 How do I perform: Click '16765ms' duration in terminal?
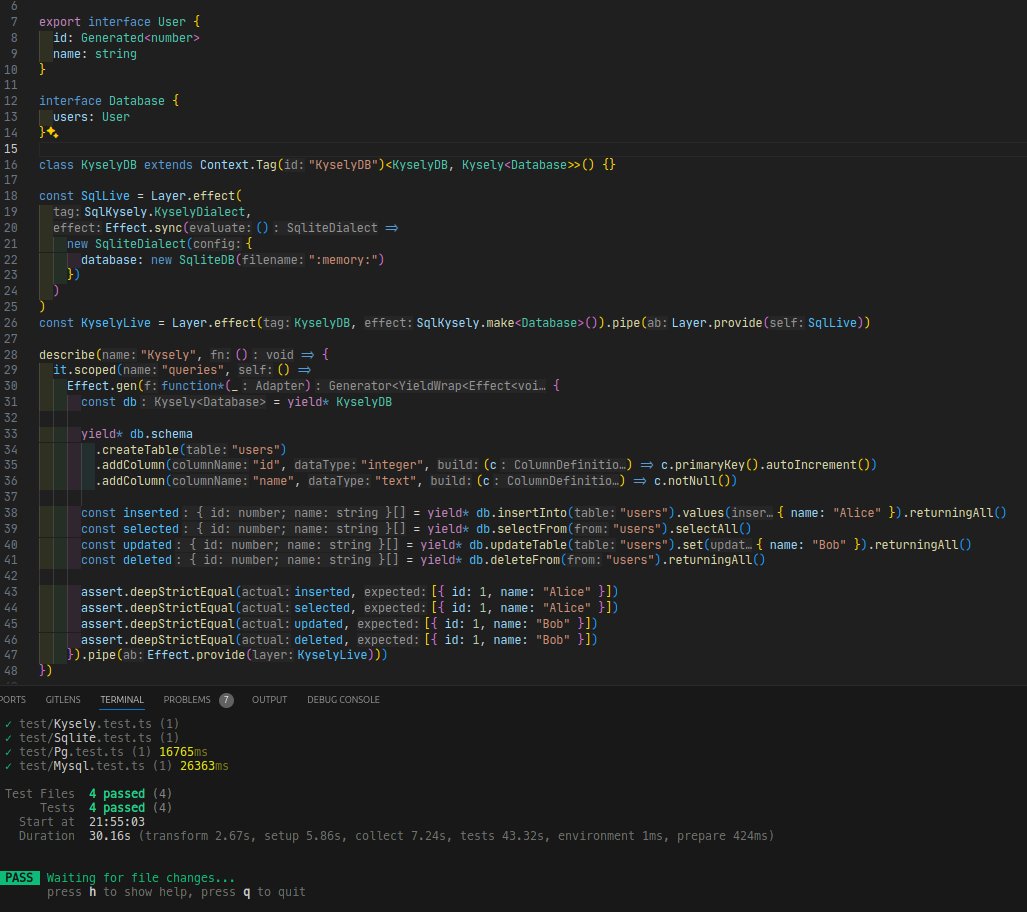[183, 752]
